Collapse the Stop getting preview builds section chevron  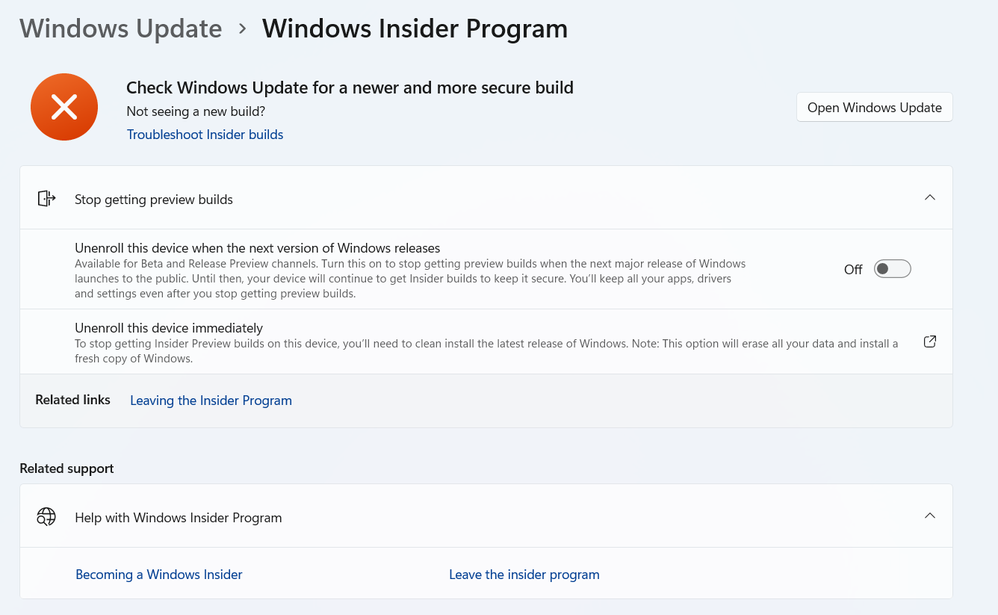coord(929,197)
